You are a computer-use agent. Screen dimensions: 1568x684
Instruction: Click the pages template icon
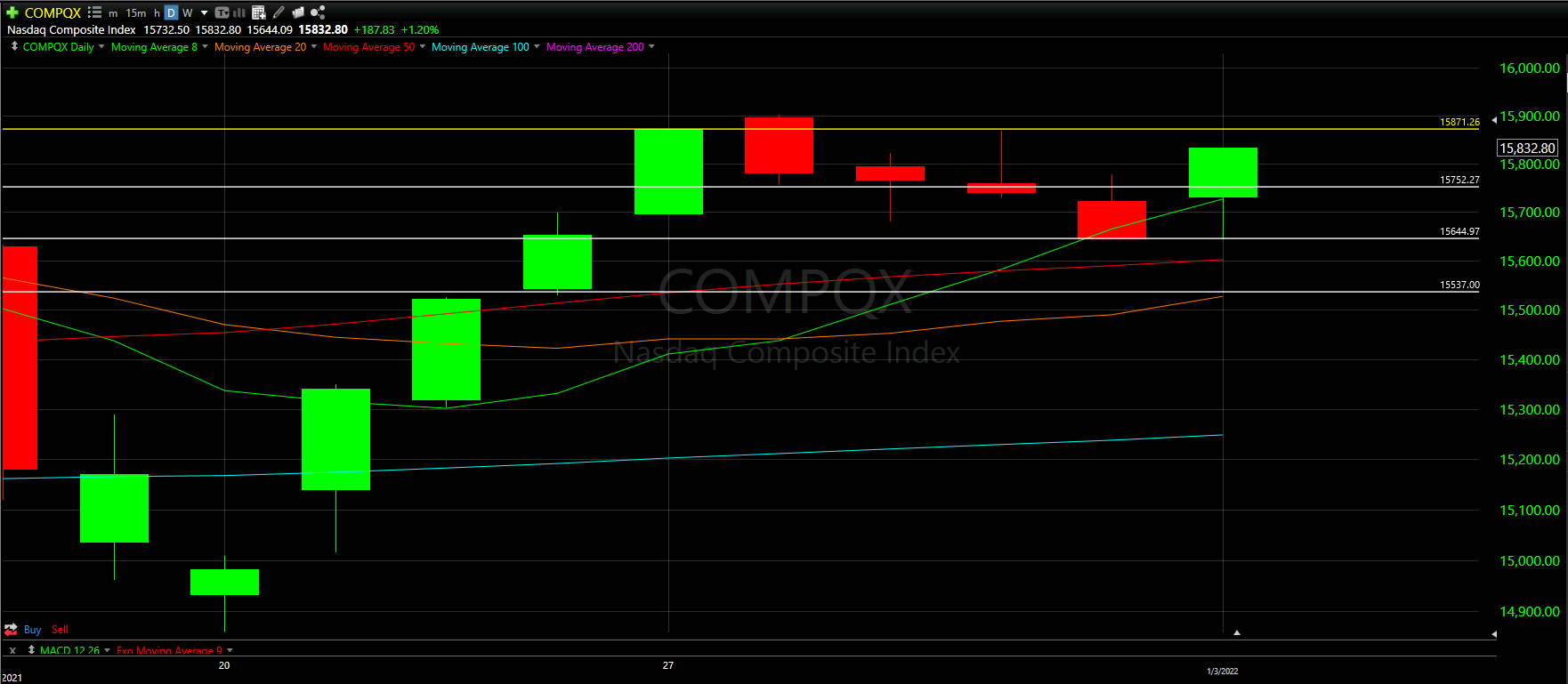[x=298, y=12]
